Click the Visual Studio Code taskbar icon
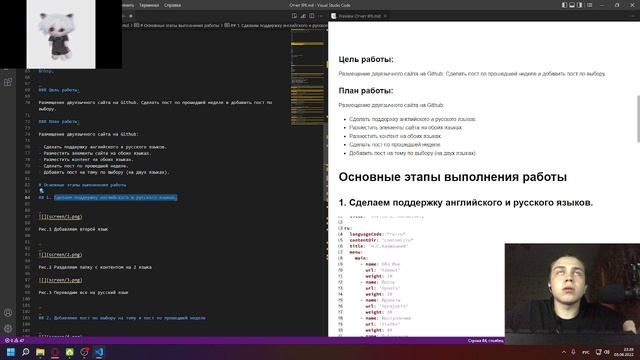Viewport: 640px width, 360px height. point(99,352)
